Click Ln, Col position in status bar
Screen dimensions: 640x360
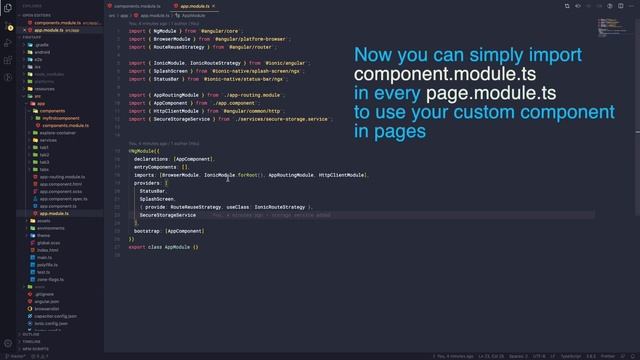(x=491, y=356)
